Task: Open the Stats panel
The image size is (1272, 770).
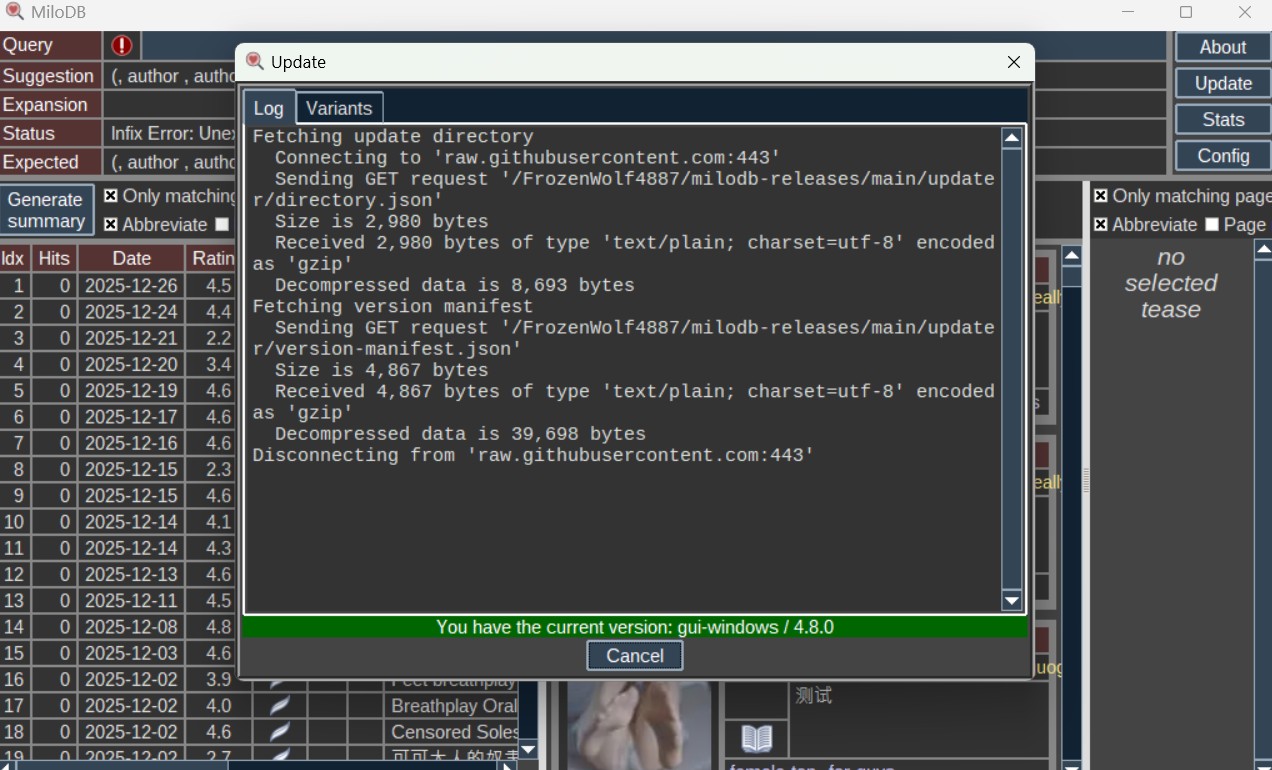Action: point(1223,120)
